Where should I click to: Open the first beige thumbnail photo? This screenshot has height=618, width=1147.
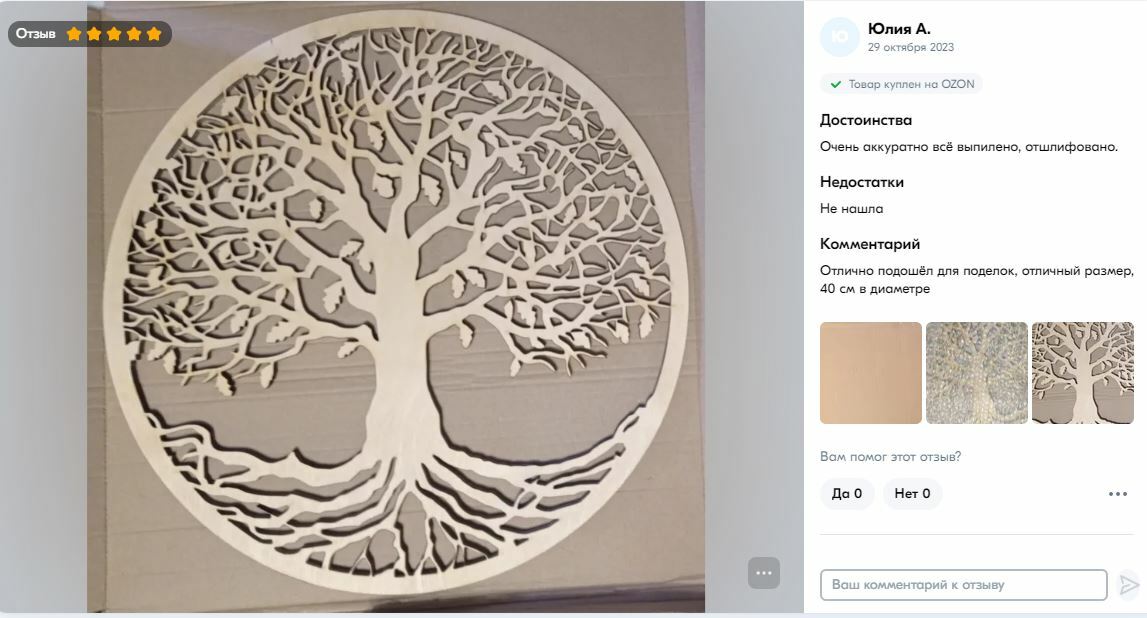click(870, 373)
